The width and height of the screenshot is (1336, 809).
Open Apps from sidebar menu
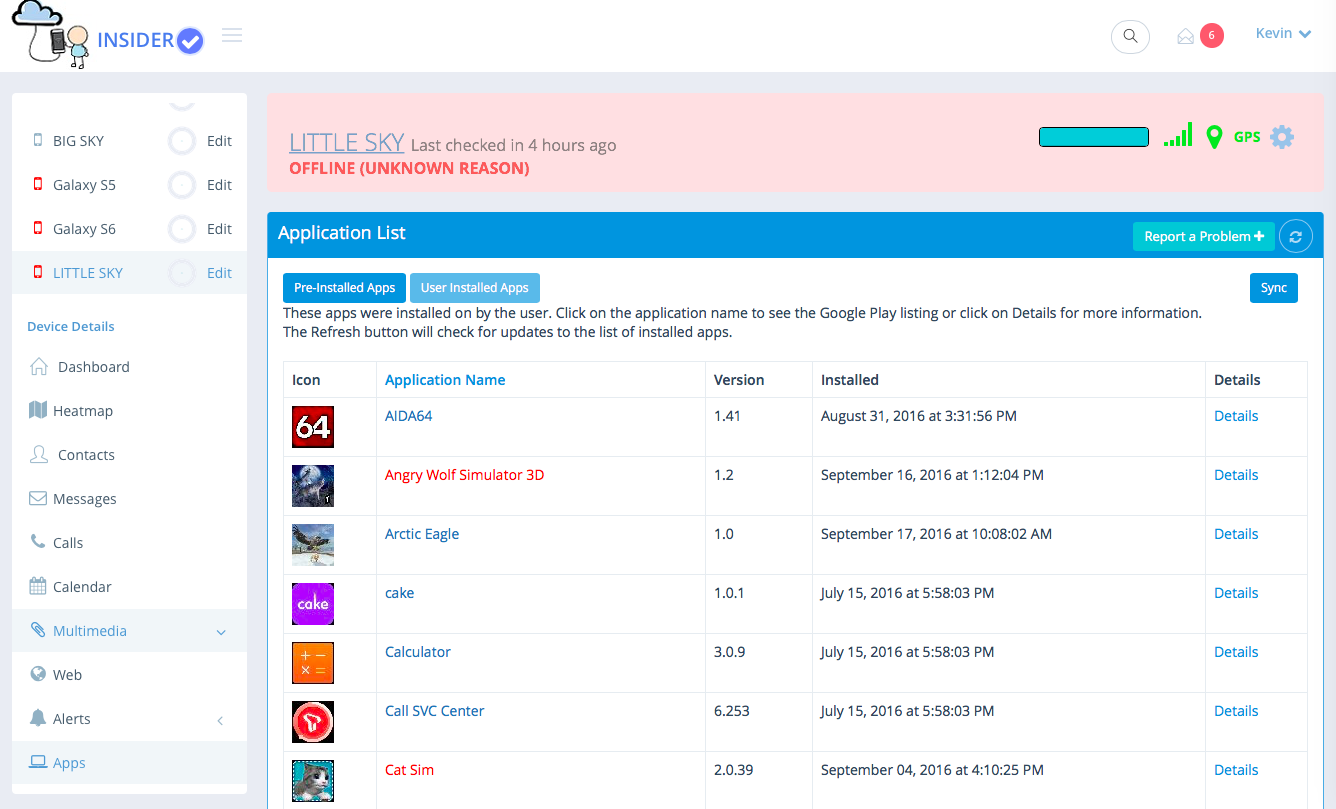[x=69, y=763]
